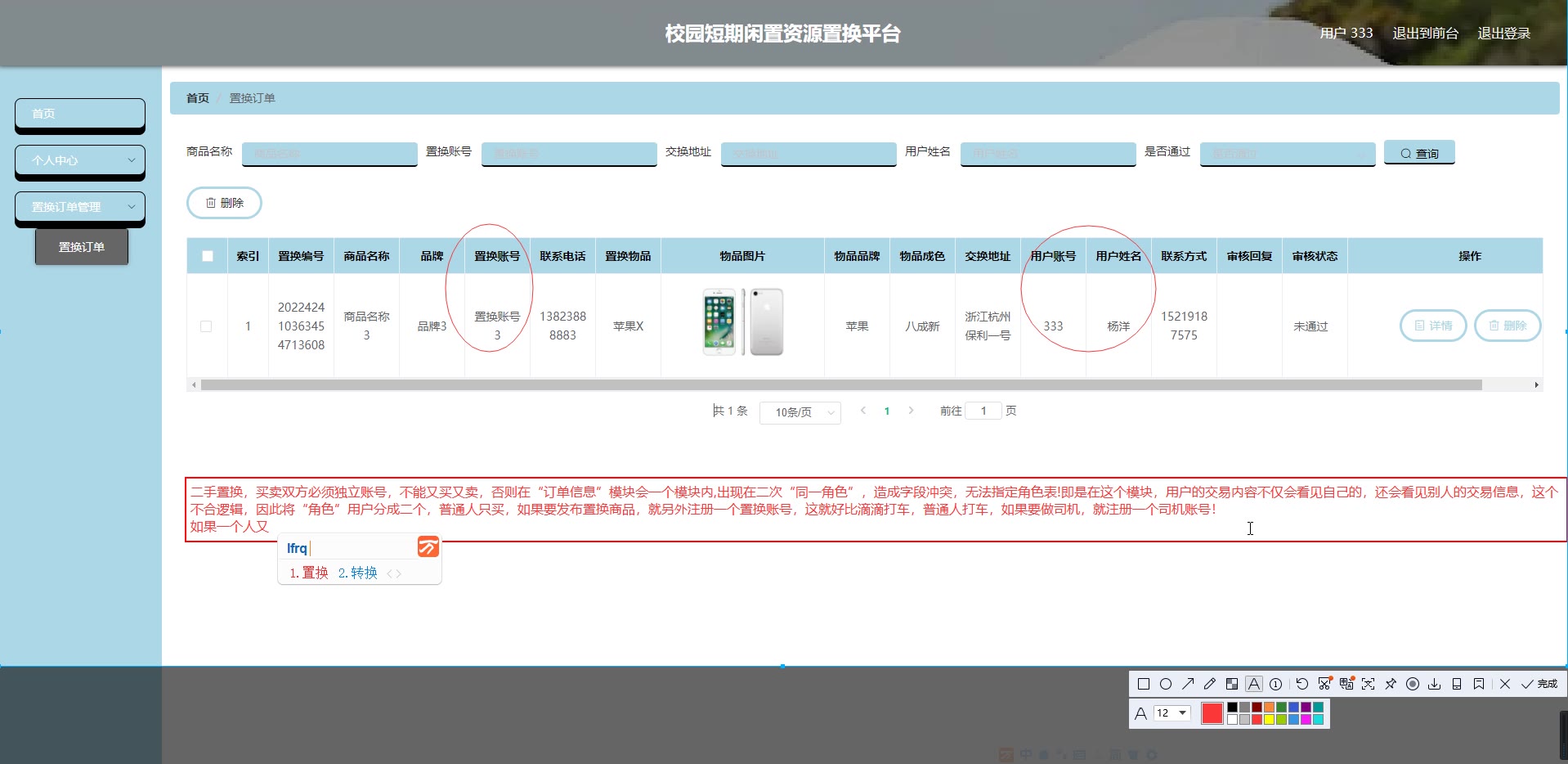The image size is (1568, 764).
Task: Open the 是否通过 dropdown
Action: [x=1288, y=154]
